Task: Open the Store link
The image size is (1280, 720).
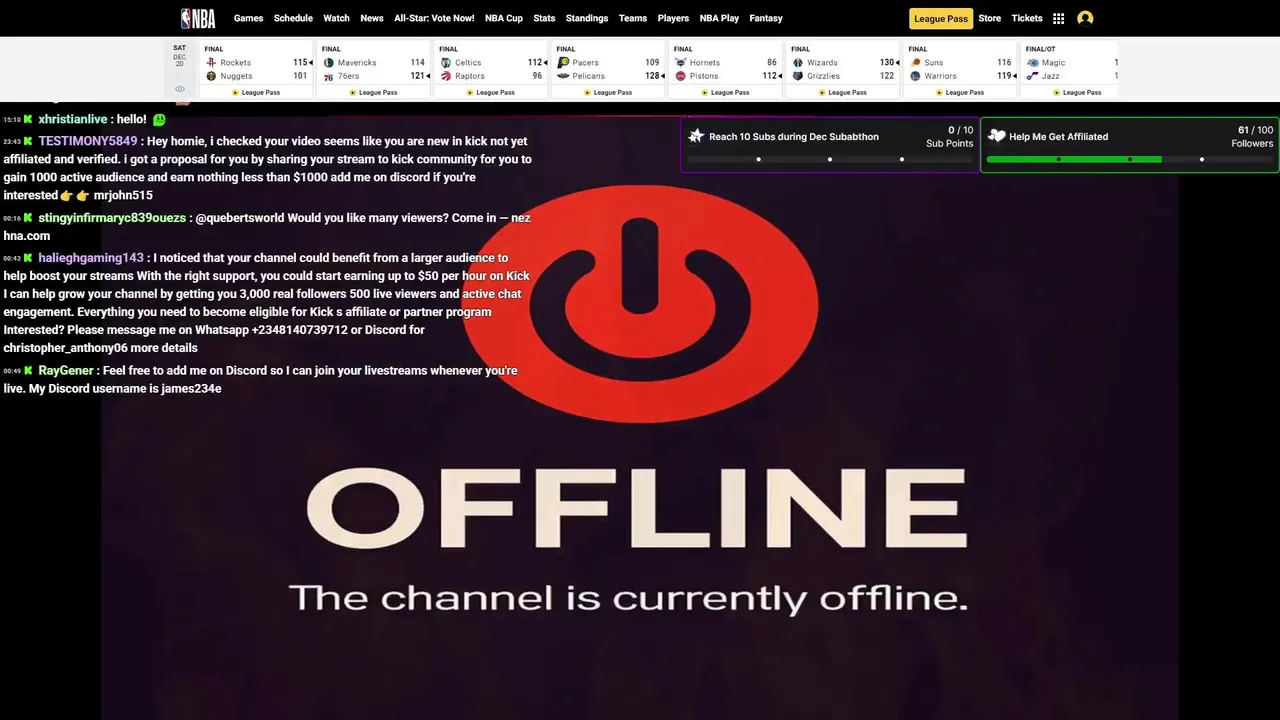Action: pos(989,18)
